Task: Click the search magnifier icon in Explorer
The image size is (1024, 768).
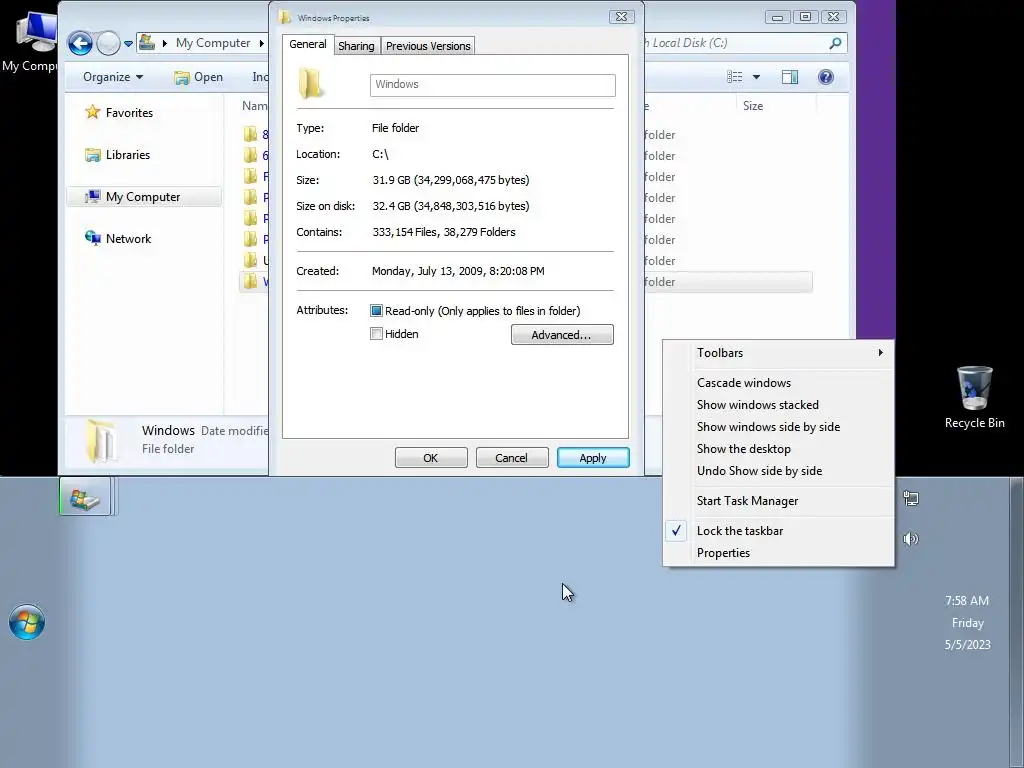Action: tap(835, 43)
